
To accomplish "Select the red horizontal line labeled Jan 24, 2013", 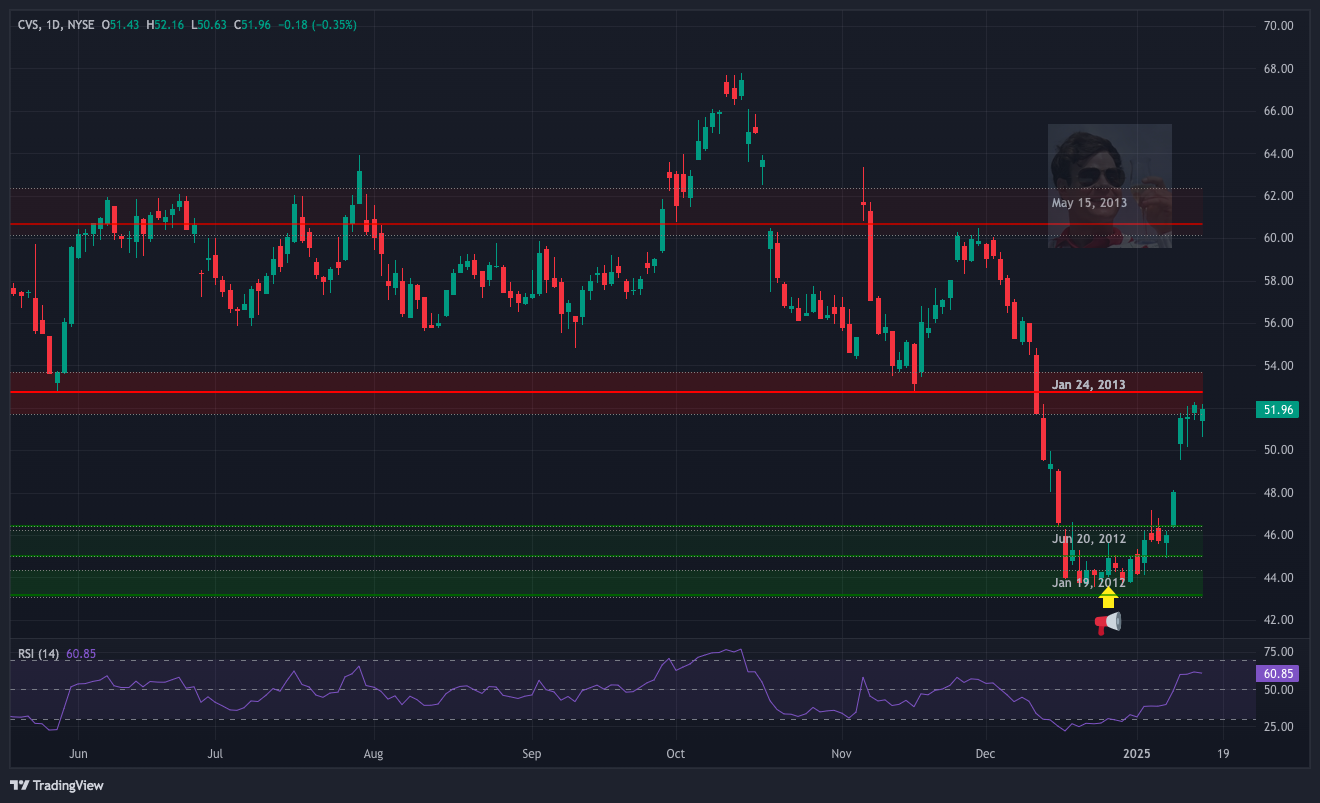I will pyautogui.click(x=606, y=392).
